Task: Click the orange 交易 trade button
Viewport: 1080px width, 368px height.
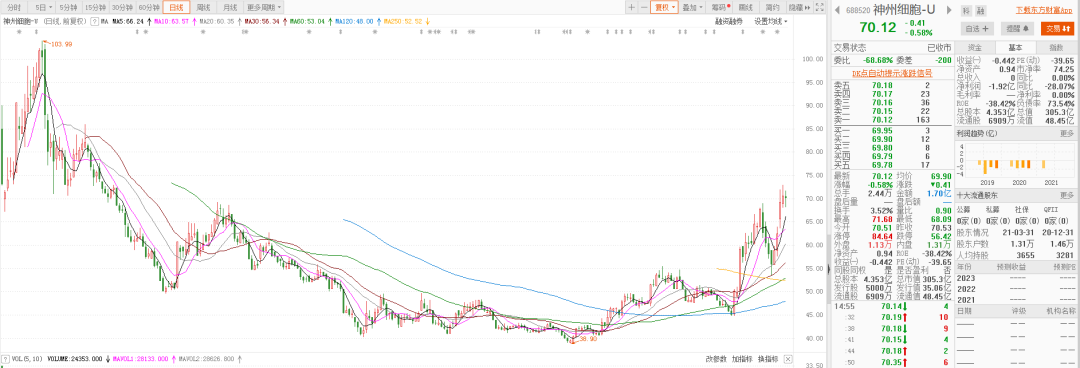Action: point(1057,28)
